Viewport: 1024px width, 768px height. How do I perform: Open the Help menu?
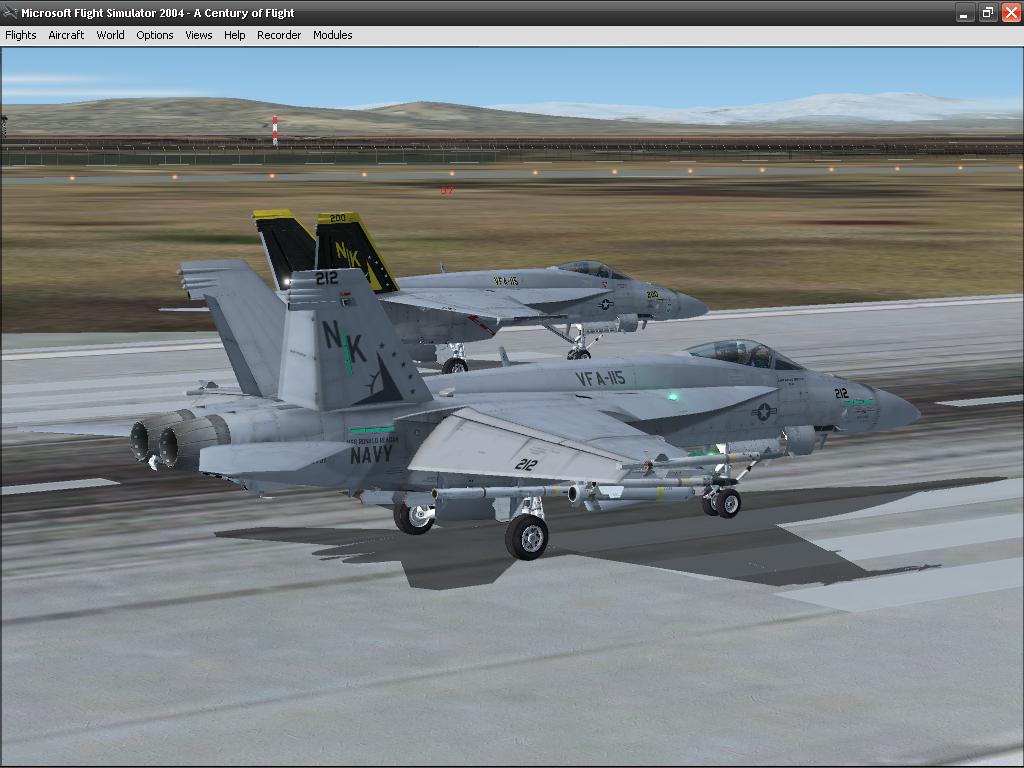coord(234,35)
